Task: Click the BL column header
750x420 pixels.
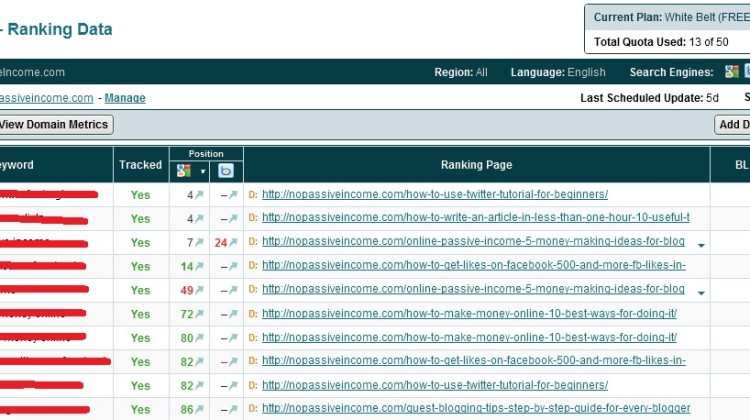Action: click(742, 165)
